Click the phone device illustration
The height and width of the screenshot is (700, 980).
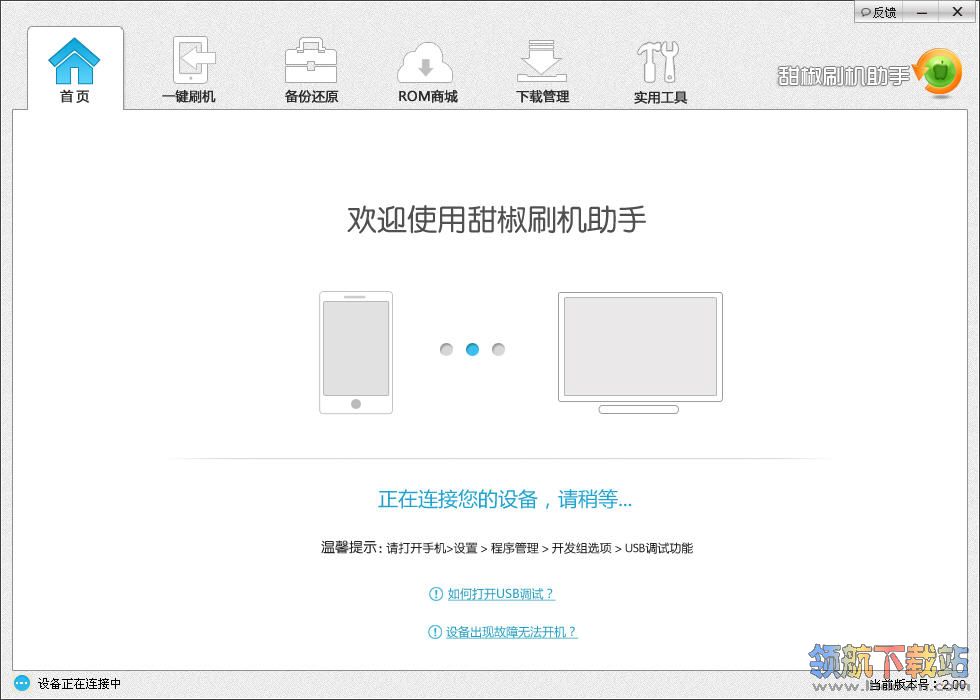click(x=356, y=352)
